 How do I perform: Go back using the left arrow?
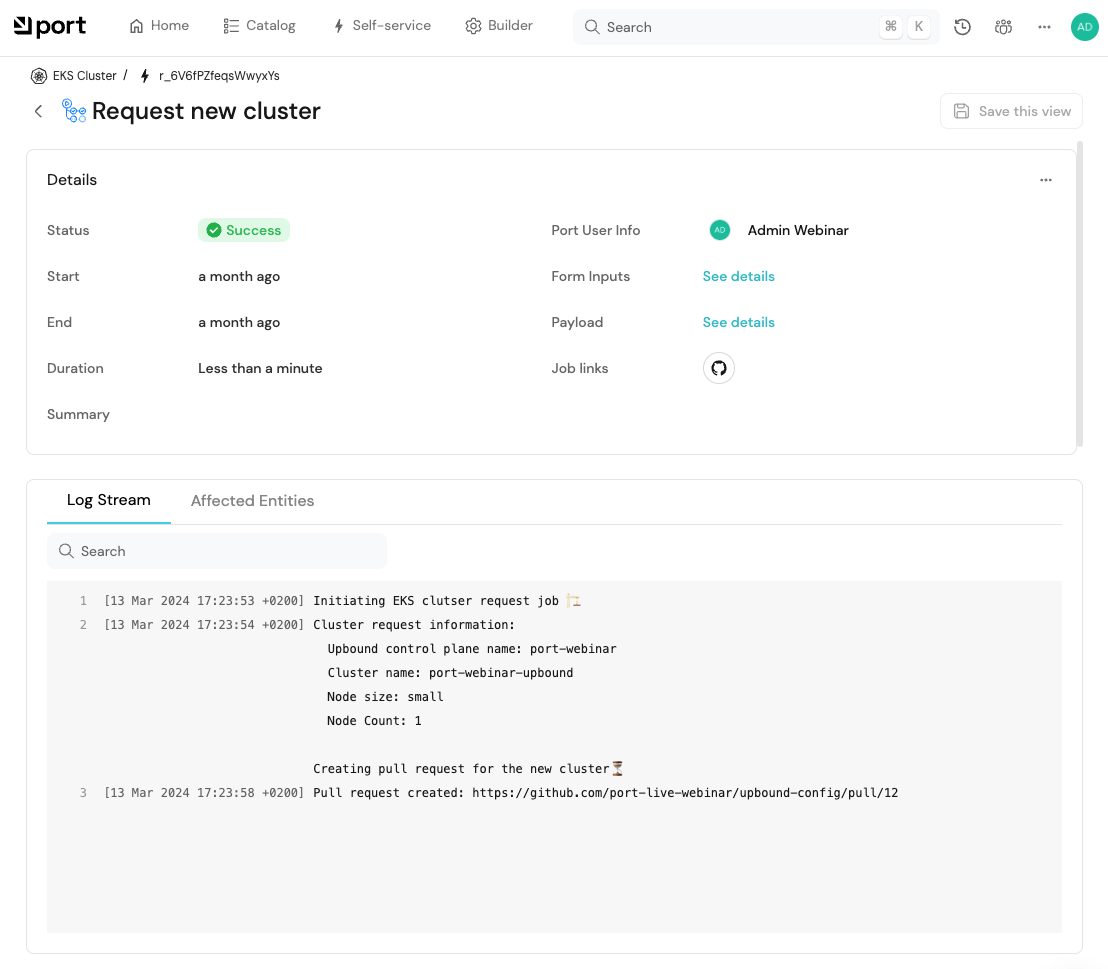pos(39,111)
